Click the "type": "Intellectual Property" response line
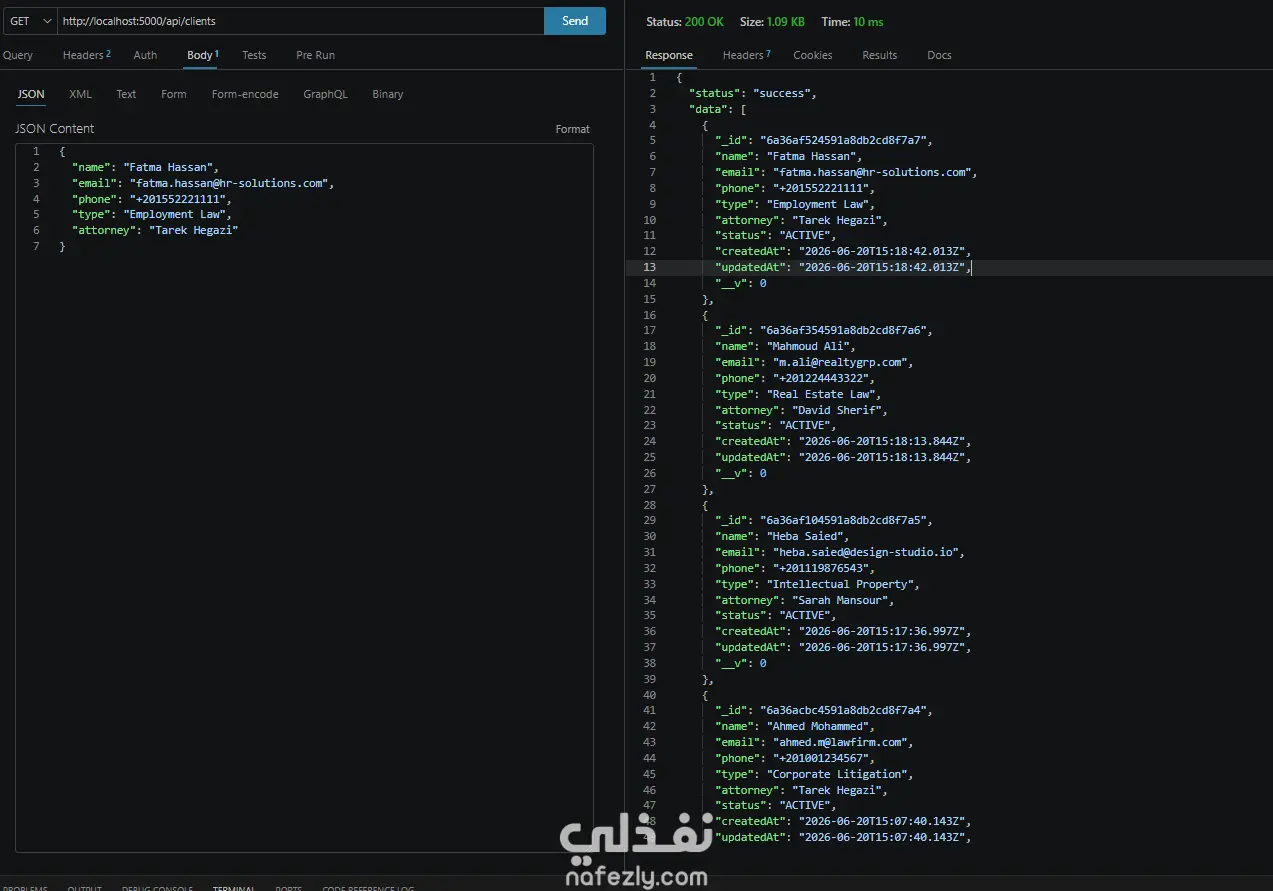The width and height of the screenshot is (1273, 891). click(817, 584)
